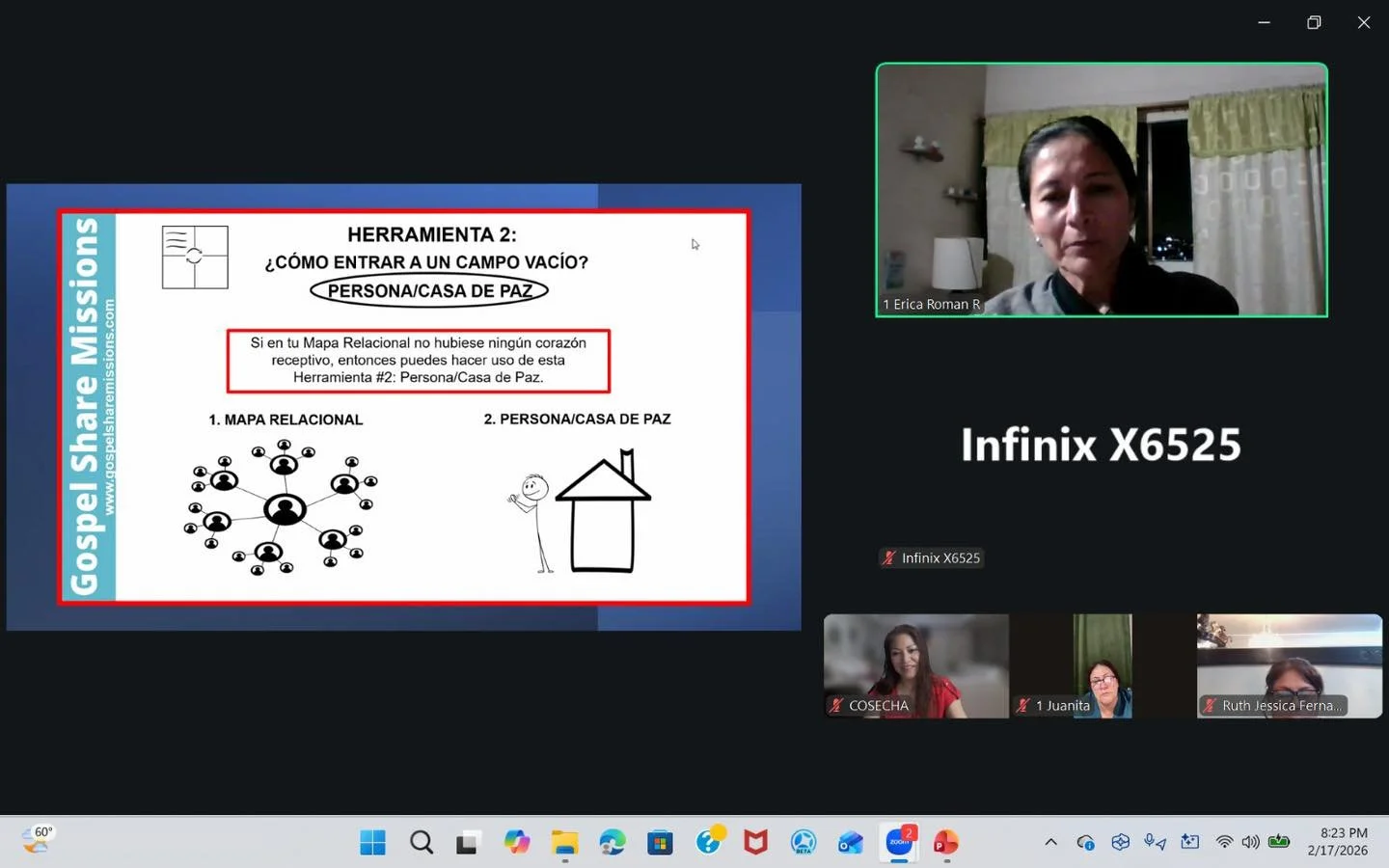1389x868 pixels.
Task: Open the cloud sync tray icon
Action: coord(1085,842)
